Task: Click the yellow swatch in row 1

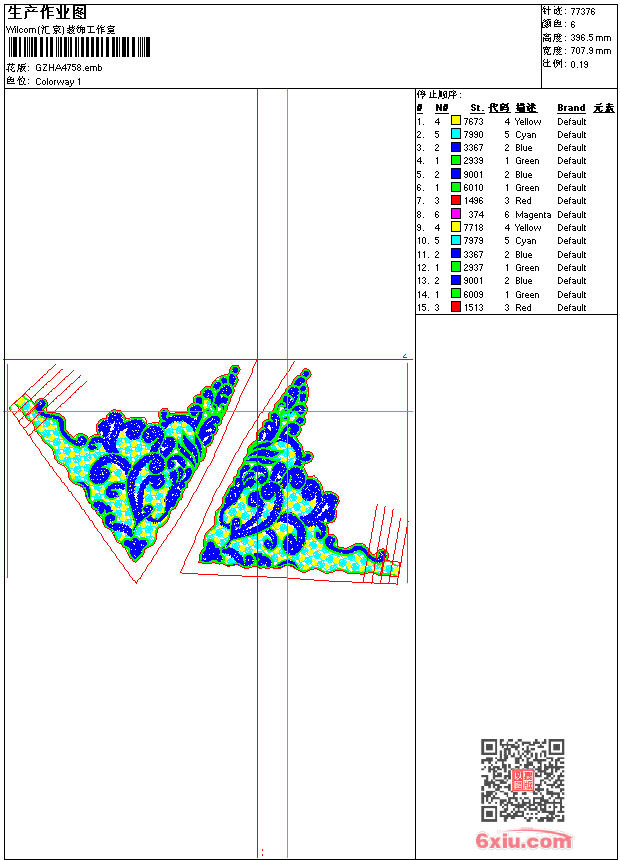Action: pyautogui.click(x=456, y=121)
